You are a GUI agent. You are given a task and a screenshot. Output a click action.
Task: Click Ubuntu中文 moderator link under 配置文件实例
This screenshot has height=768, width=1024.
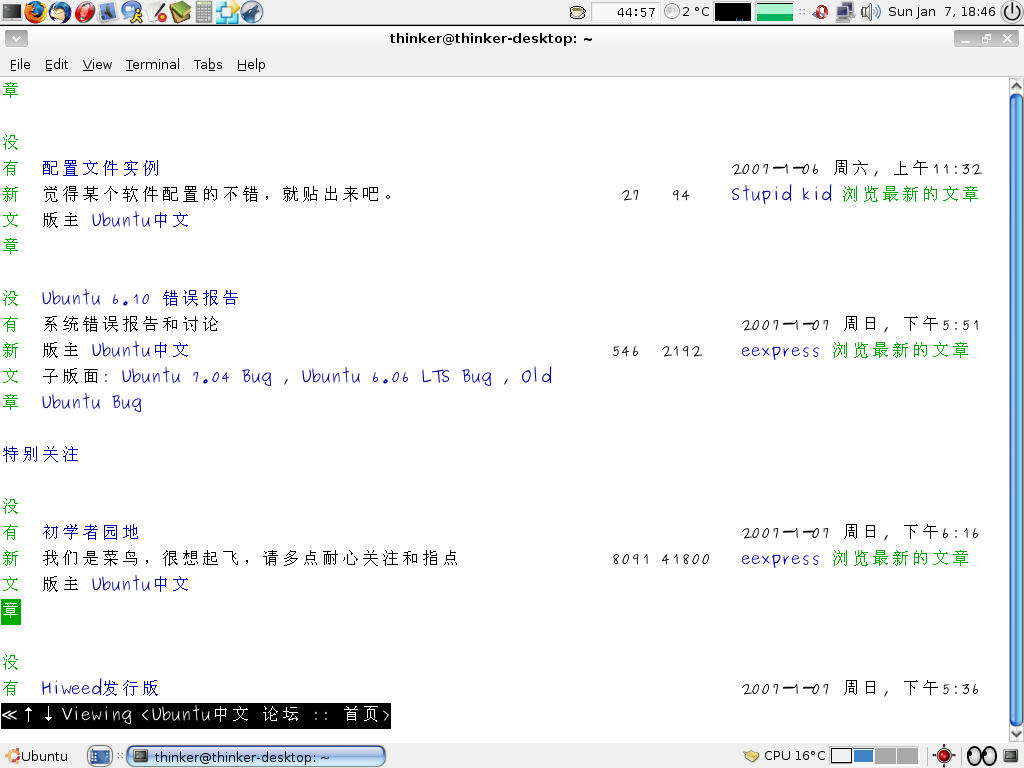pos(140,220)
